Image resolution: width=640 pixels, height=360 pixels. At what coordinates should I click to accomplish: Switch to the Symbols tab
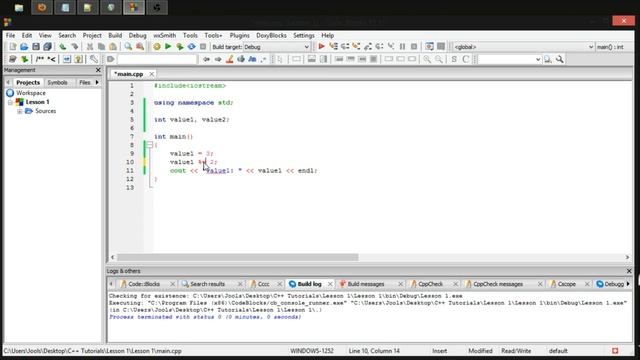[58, 82]
